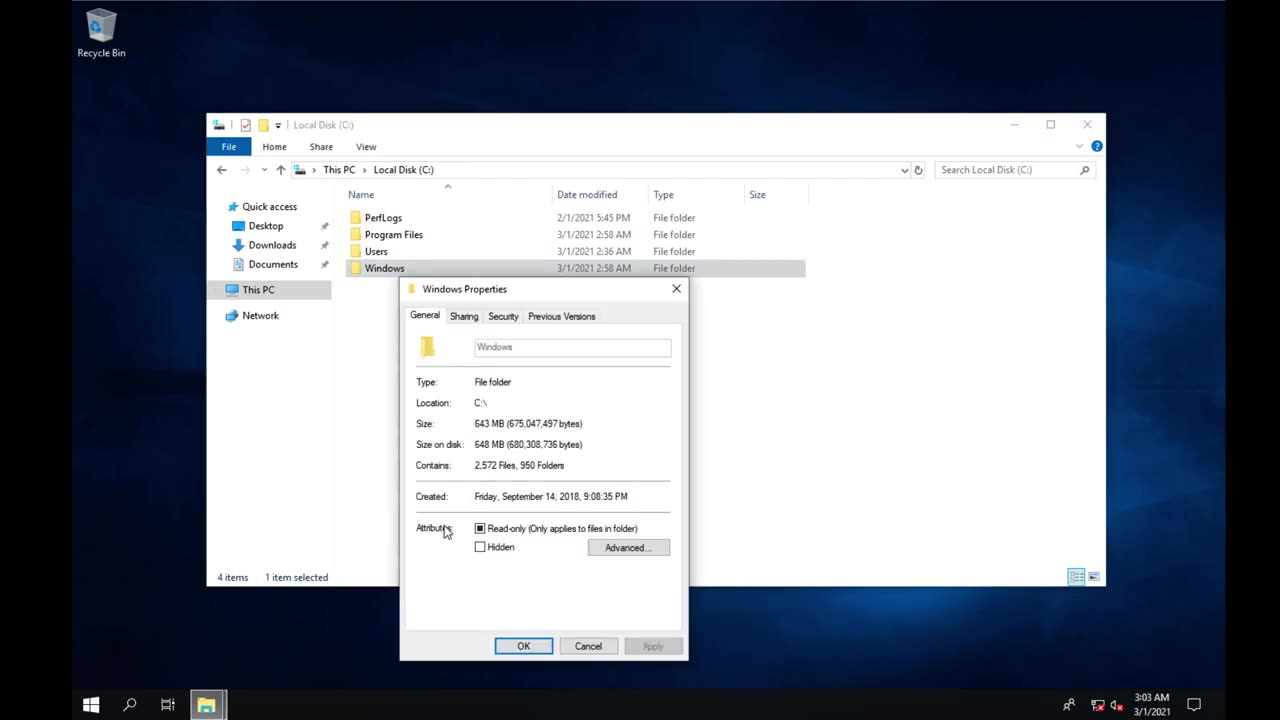1280x720 pixels.
Task: Click Cancel in Windows Properties dialog
Action: point(588,646)
